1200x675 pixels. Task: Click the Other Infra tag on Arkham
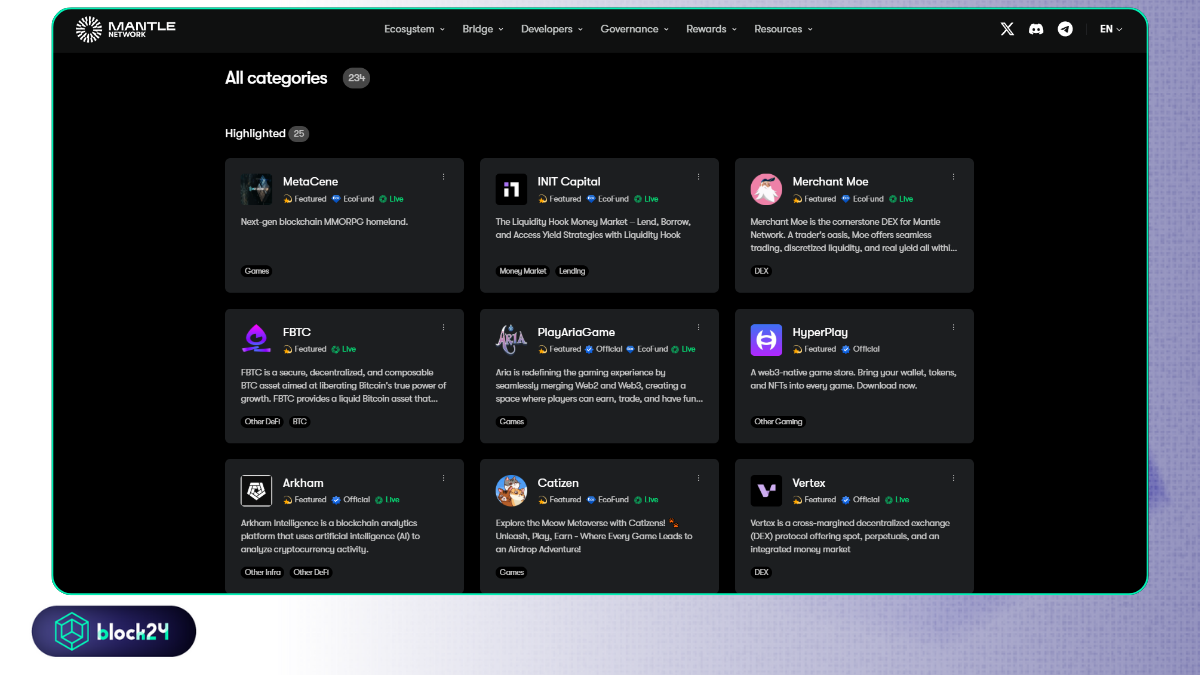coord(263,573)
